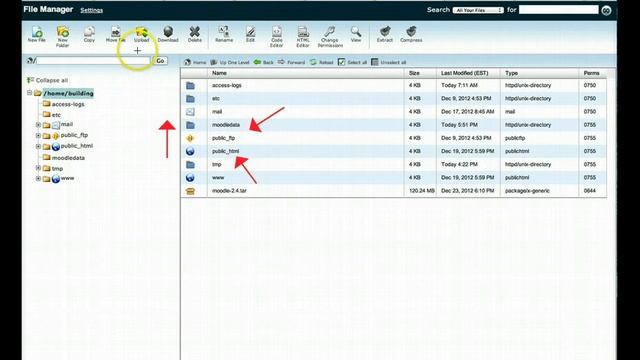Launch the Code Editor
Image resolution: width=640 pixels, height=360 pixels.
(276, 36)
